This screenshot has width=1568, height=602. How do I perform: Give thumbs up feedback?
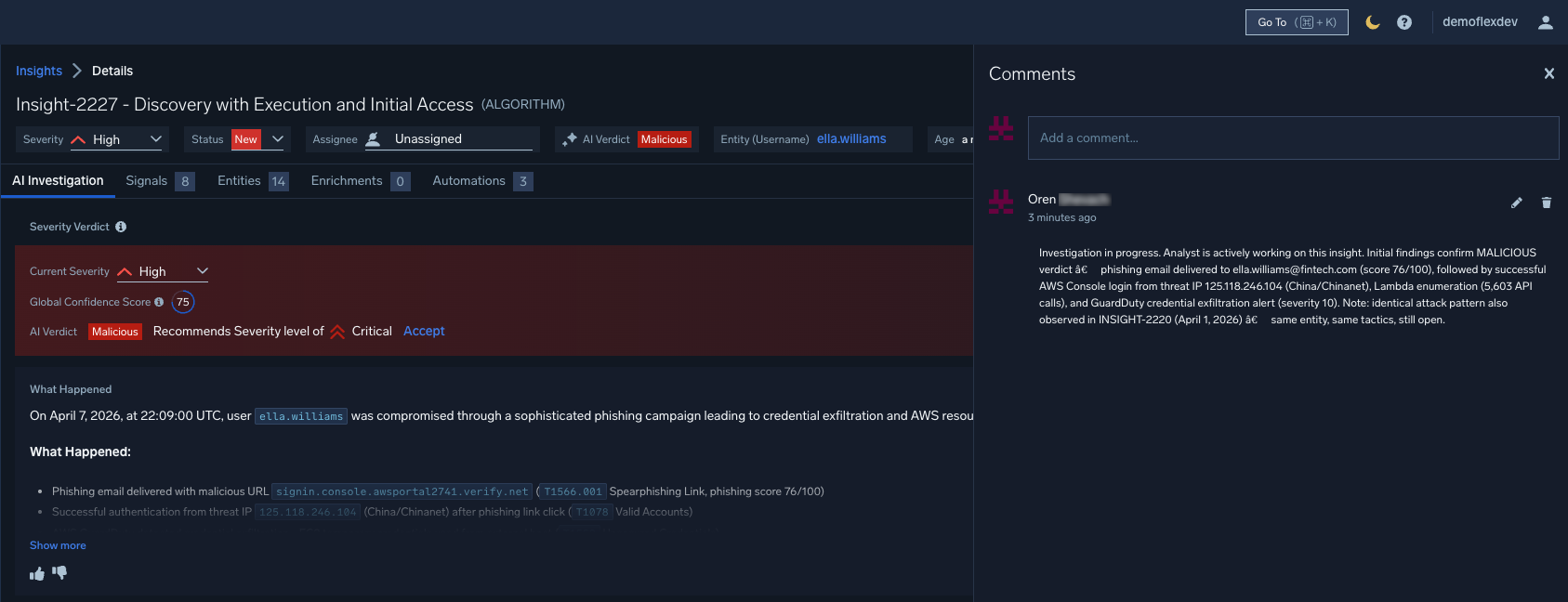37,574
